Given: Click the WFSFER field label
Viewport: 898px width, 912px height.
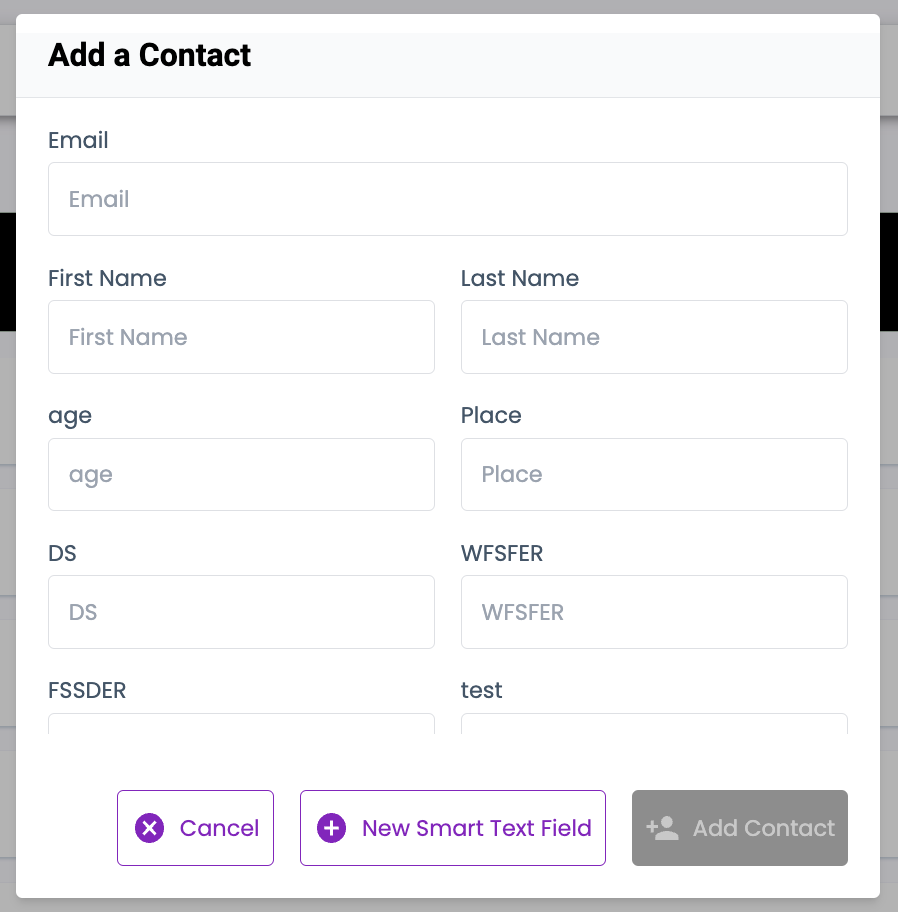Looking at the screenshot, I should pos(502,553).
